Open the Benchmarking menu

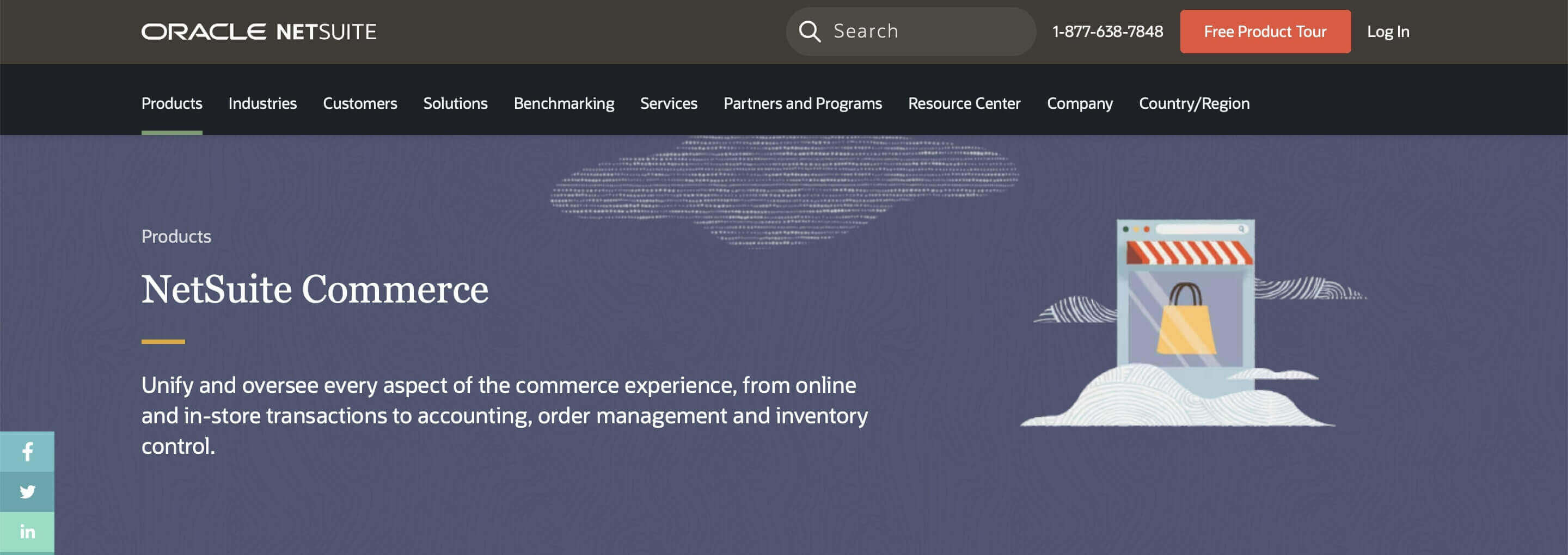pyautogui.click(x=563, y=103)
